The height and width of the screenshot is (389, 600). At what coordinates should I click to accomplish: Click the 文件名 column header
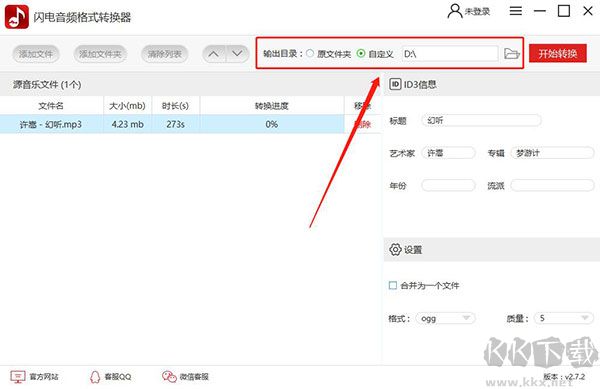pyautogui.click(x=51, y=106)
